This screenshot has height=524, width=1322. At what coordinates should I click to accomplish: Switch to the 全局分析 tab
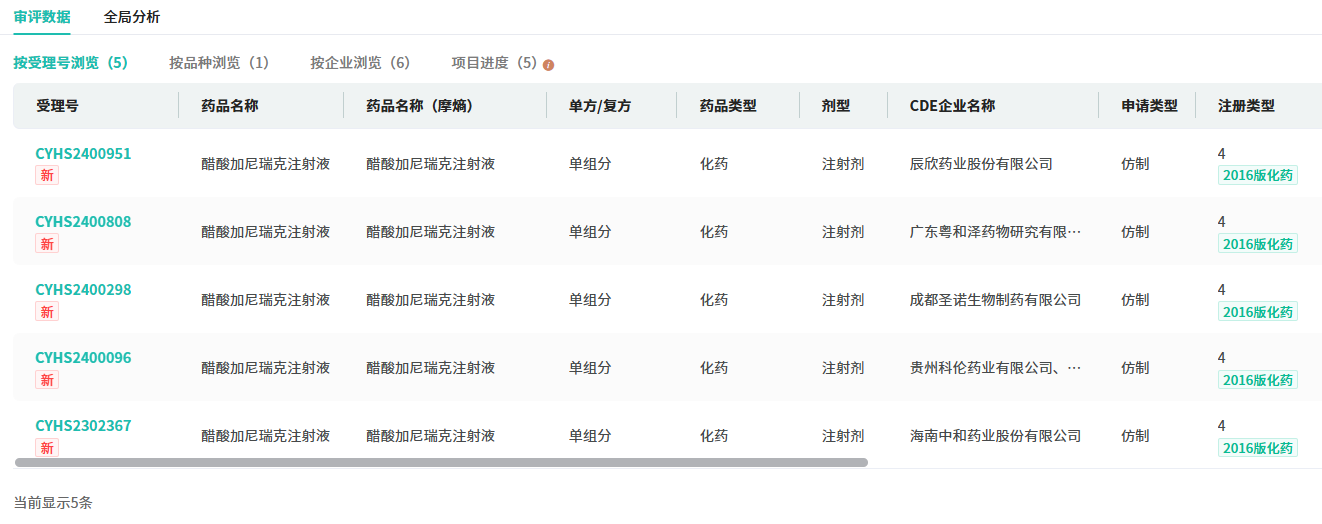[132, 17]
